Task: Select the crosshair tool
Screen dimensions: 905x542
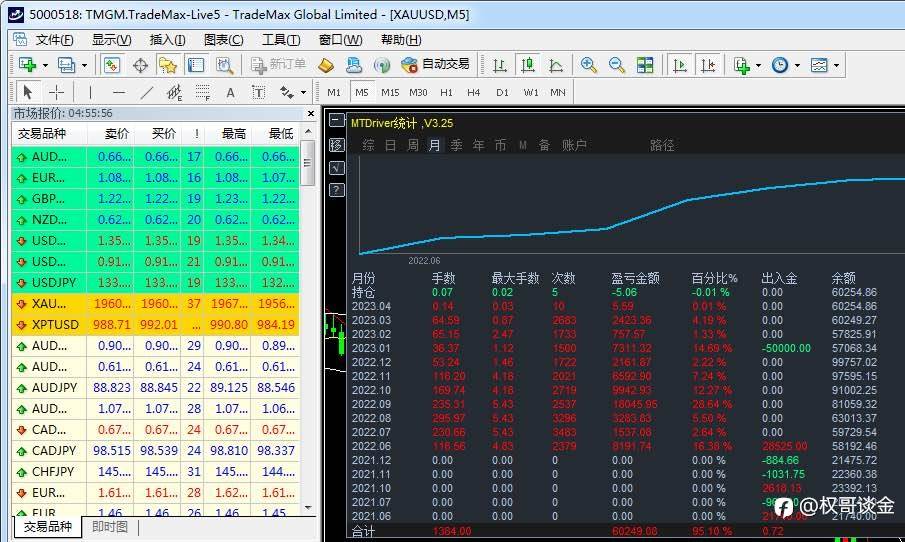Action: point(56,92)
